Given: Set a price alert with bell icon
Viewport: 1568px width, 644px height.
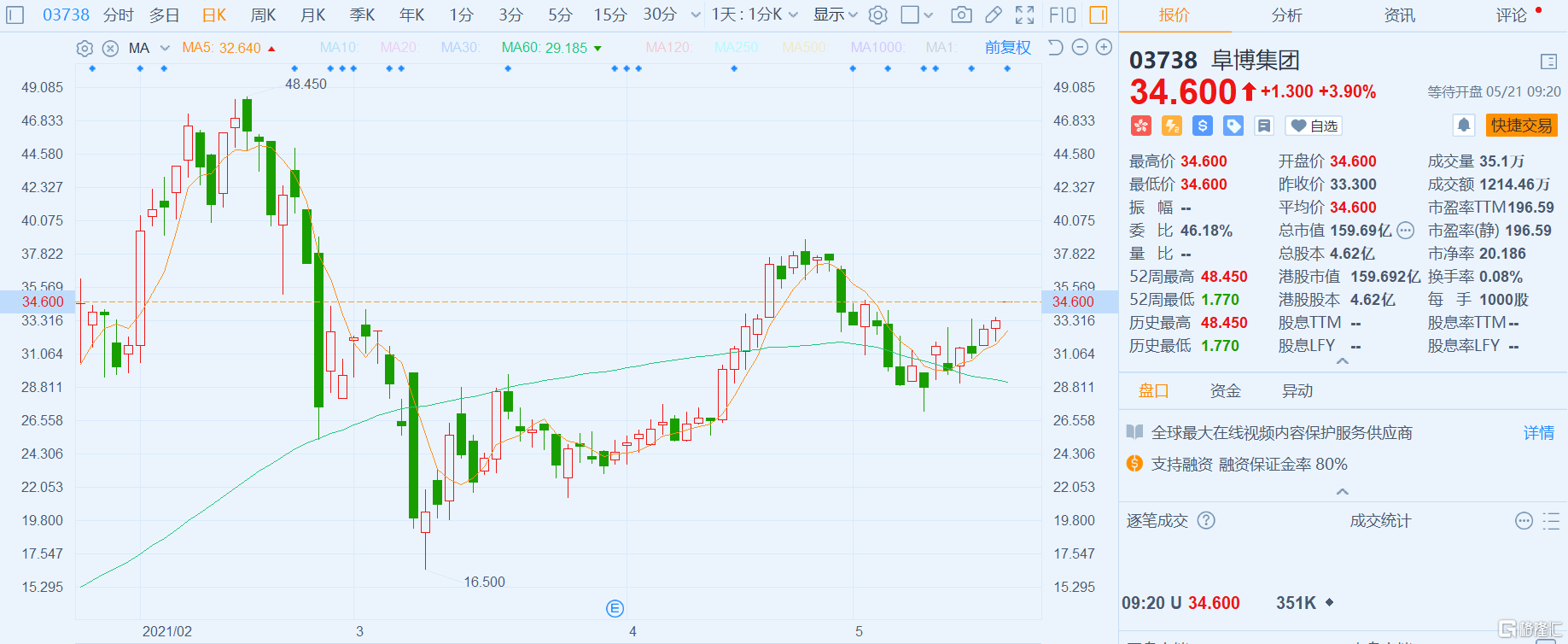Looking at the screenshot, I should coord(1464,126).
